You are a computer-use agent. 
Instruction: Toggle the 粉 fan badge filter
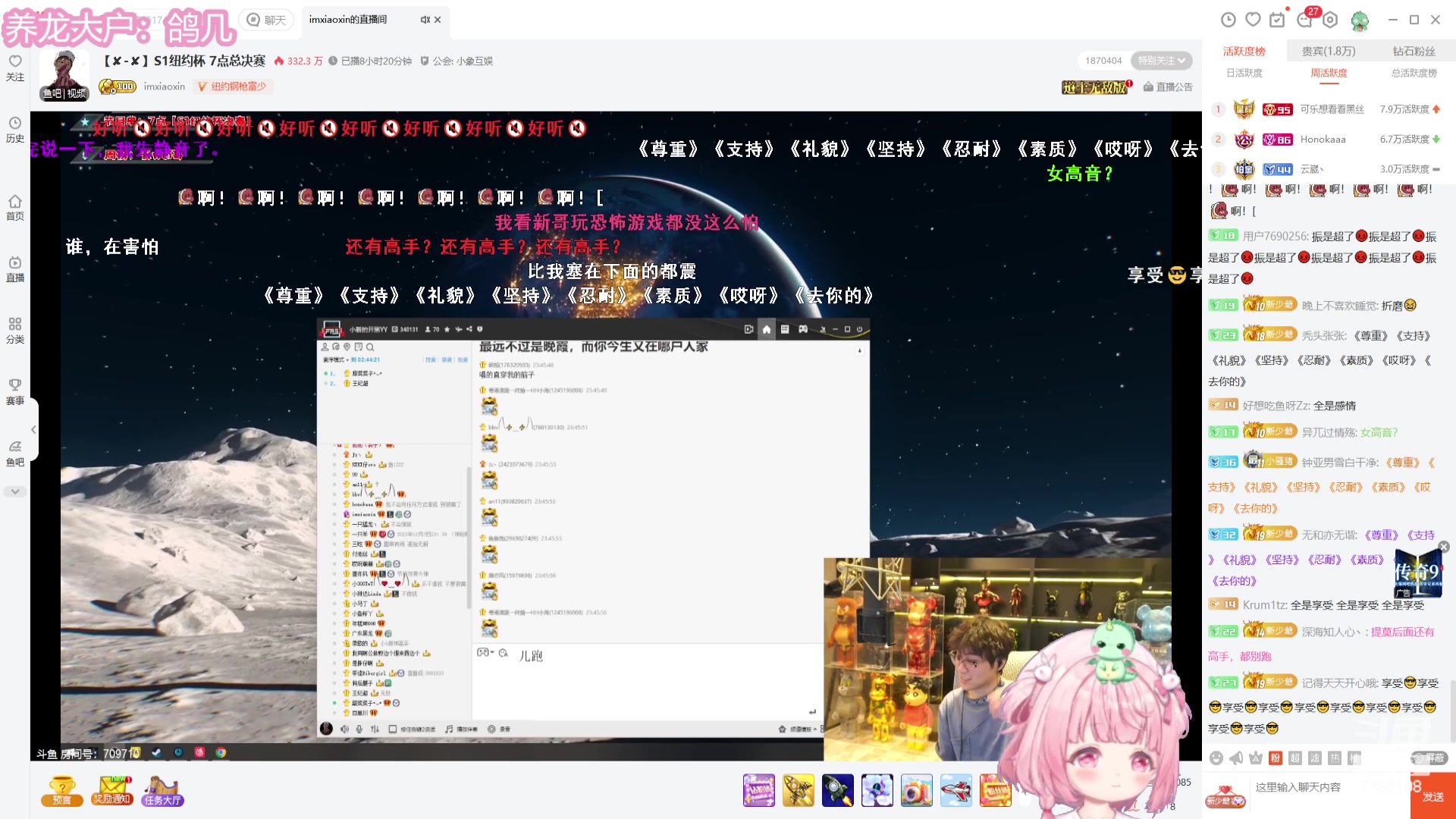coord(1276,758)
